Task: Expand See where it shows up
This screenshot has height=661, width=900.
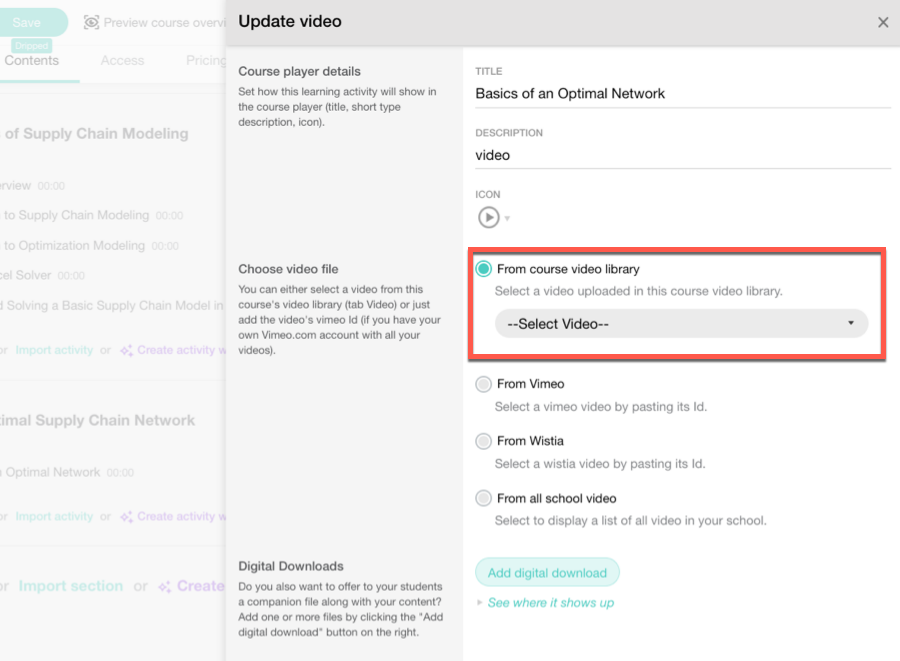Action: click(x=550, y=603)
